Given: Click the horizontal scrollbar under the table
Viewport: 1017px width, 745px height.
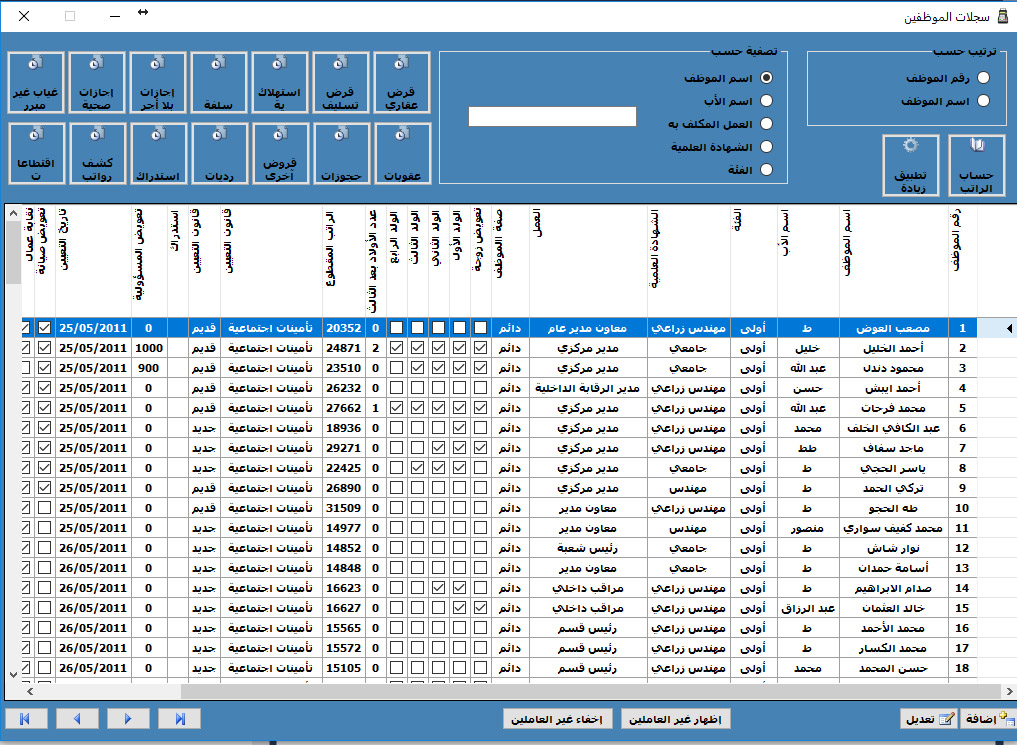Looking at the screenshot, I should tap(590, 690).
